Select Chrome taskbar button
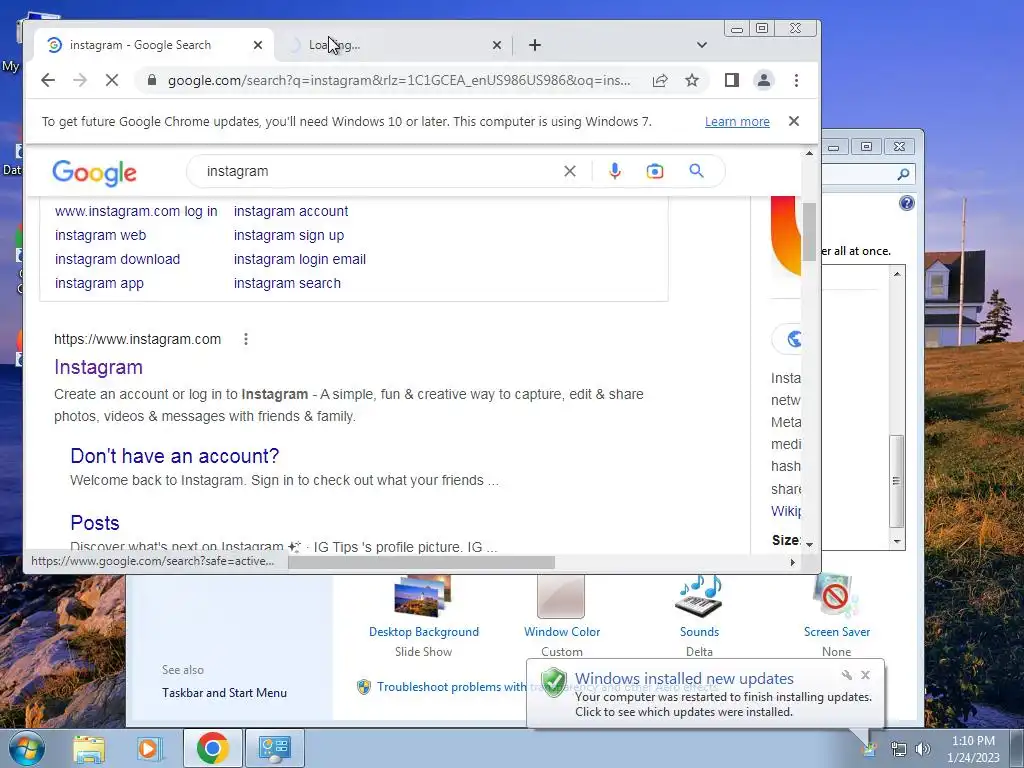Viewport: 1024px width, 768px height. tap(212, 748)
